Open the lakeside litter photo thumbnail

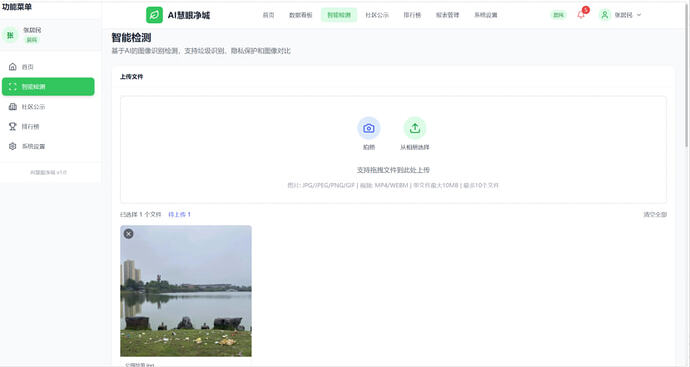coord(186,291)
